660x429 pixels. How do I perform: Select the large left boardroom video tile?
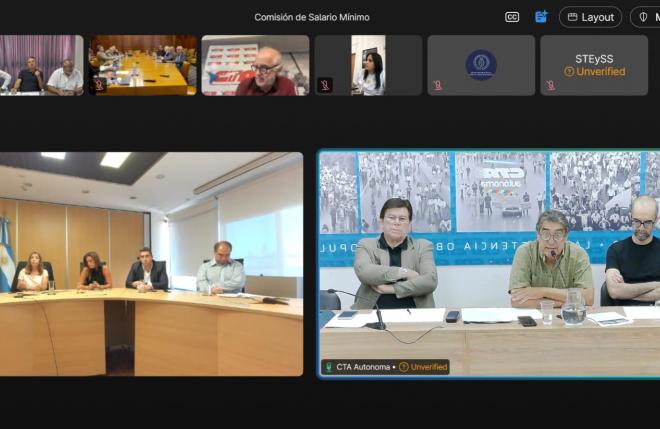point(151,264)
